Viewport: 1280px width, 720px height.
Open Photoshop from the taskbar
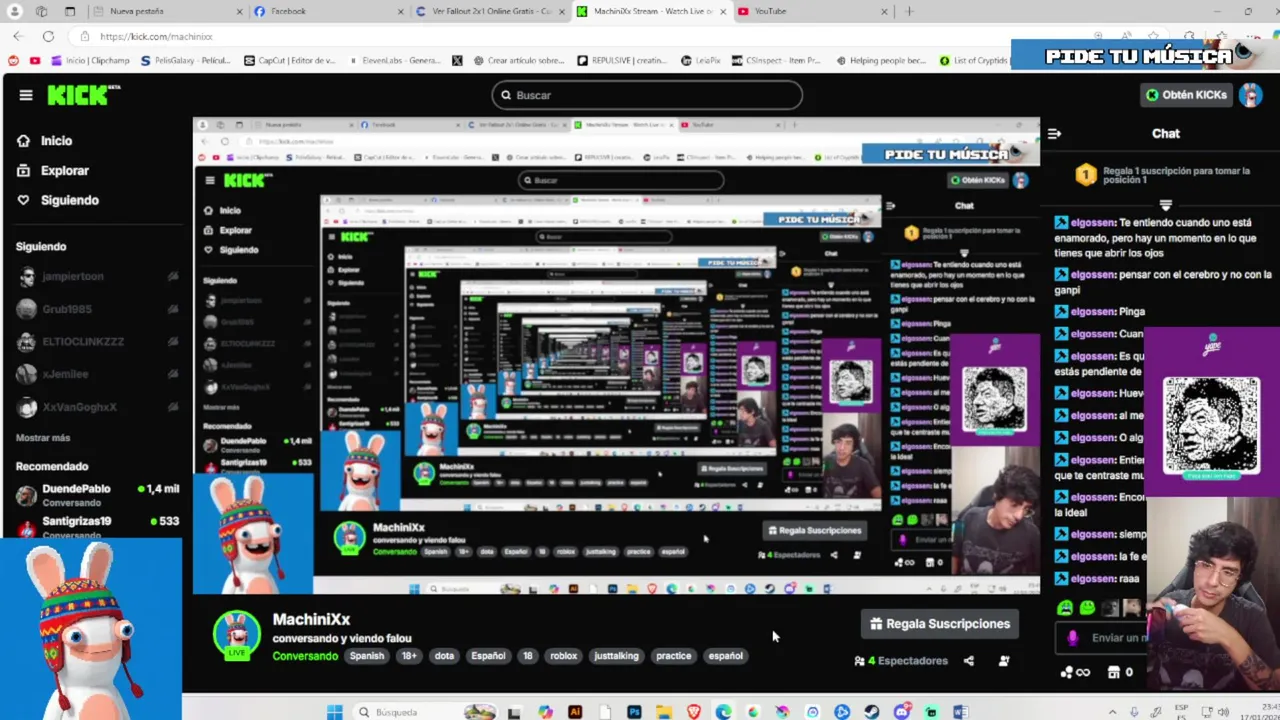pos(634,712)
